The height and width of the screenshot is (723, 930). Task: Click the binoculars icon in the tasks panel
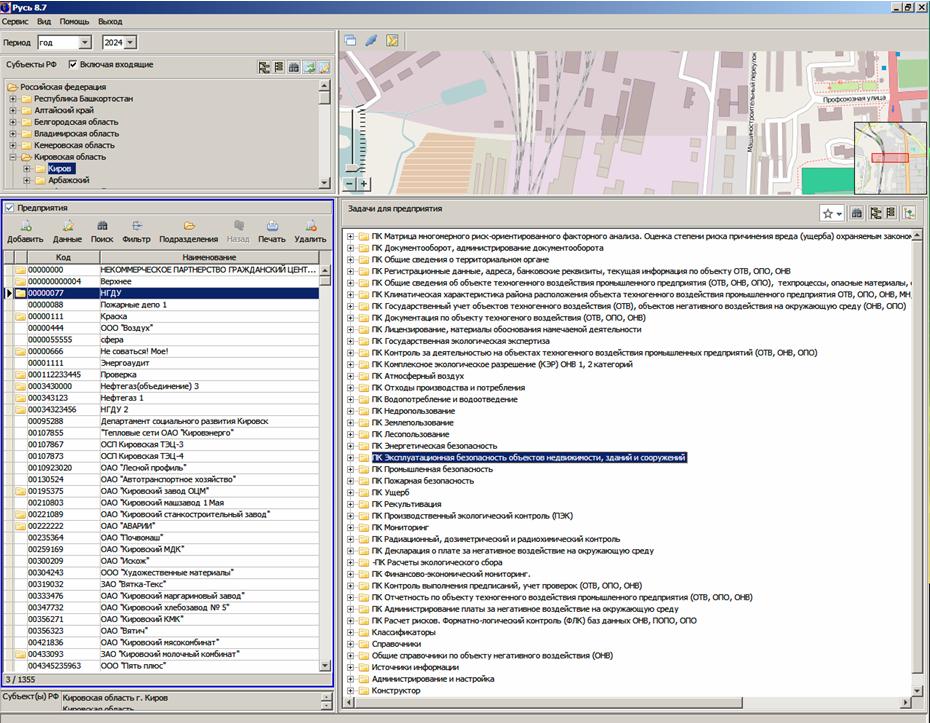tap(857, 213)
